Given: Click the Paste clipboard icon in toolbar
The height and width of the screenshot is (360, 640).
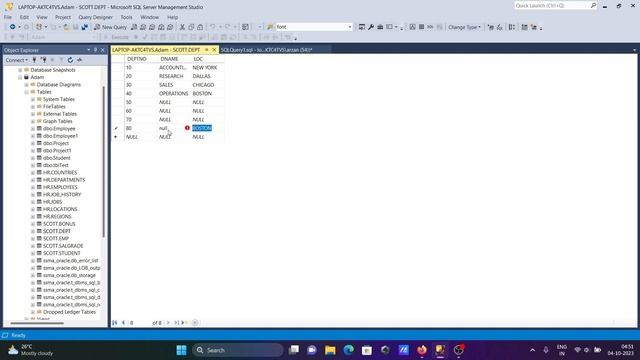Looking at the screenshot, I should 200,27.
